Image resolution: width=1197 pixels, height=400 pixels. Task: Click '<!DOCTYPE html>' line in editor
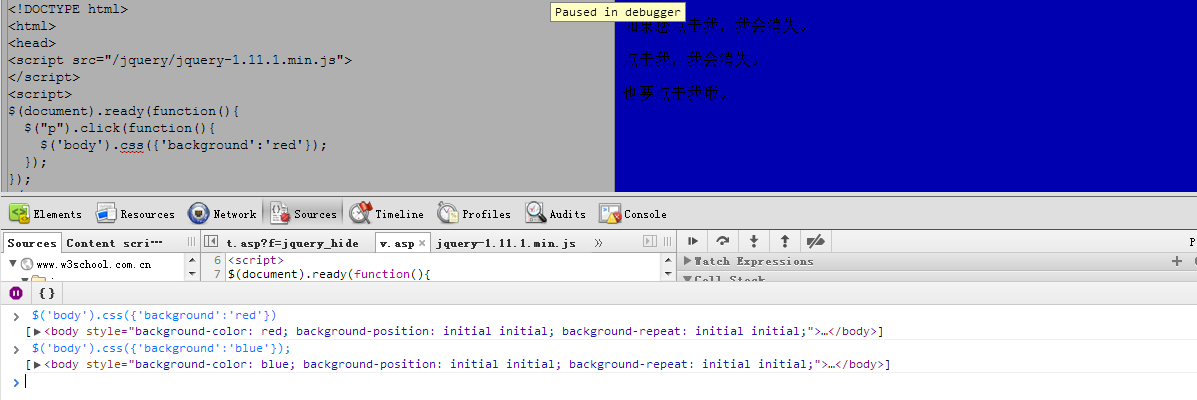click(x=69, y=10)
